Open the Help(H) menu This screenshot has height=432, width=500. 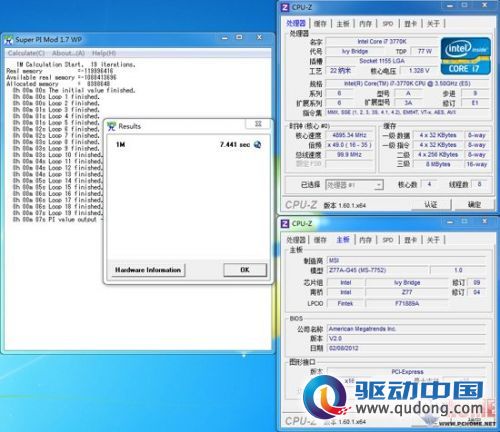104,53
